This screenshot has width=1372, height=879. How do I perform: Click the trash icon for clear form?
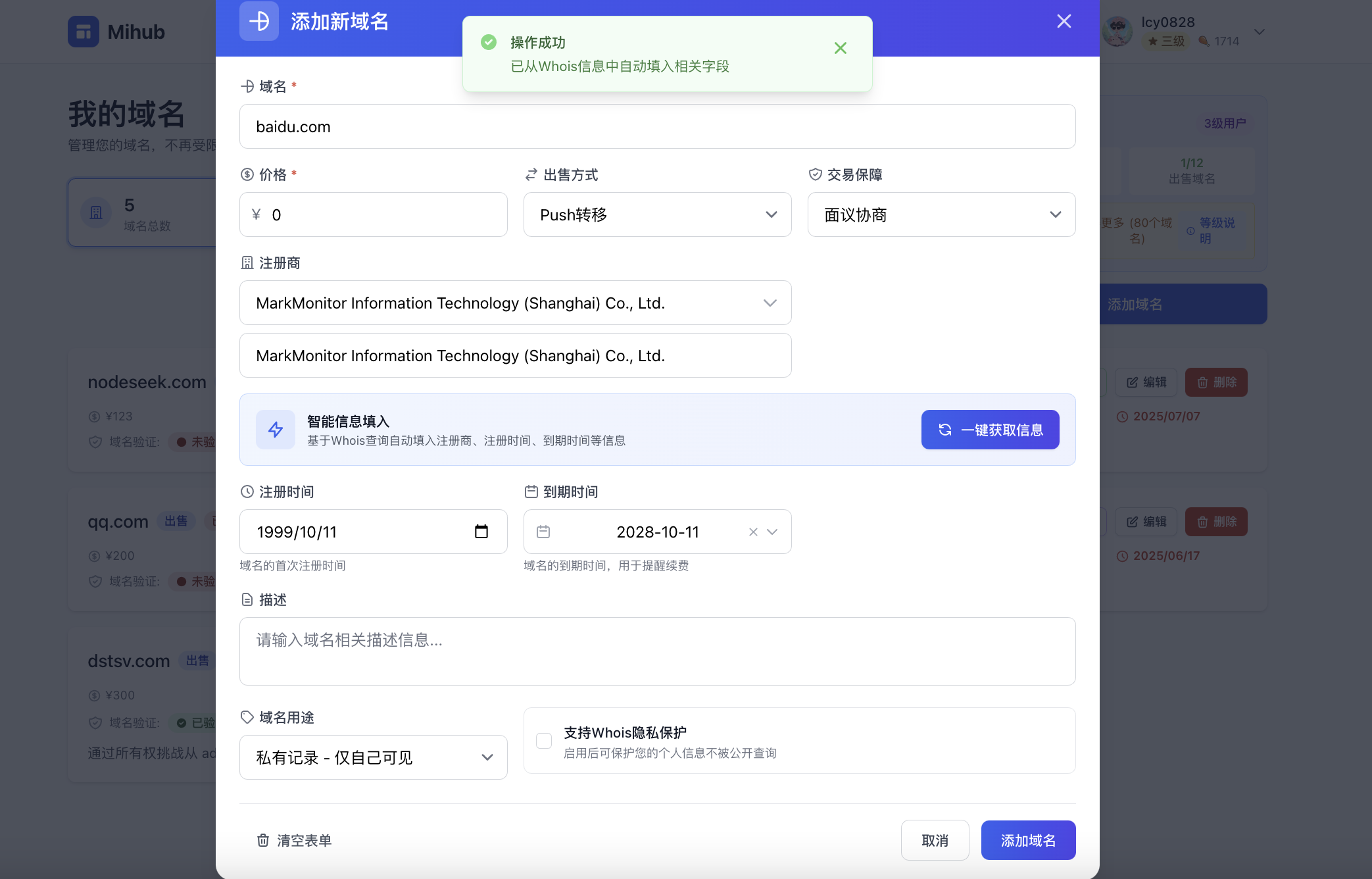click(x=263, y=840)
